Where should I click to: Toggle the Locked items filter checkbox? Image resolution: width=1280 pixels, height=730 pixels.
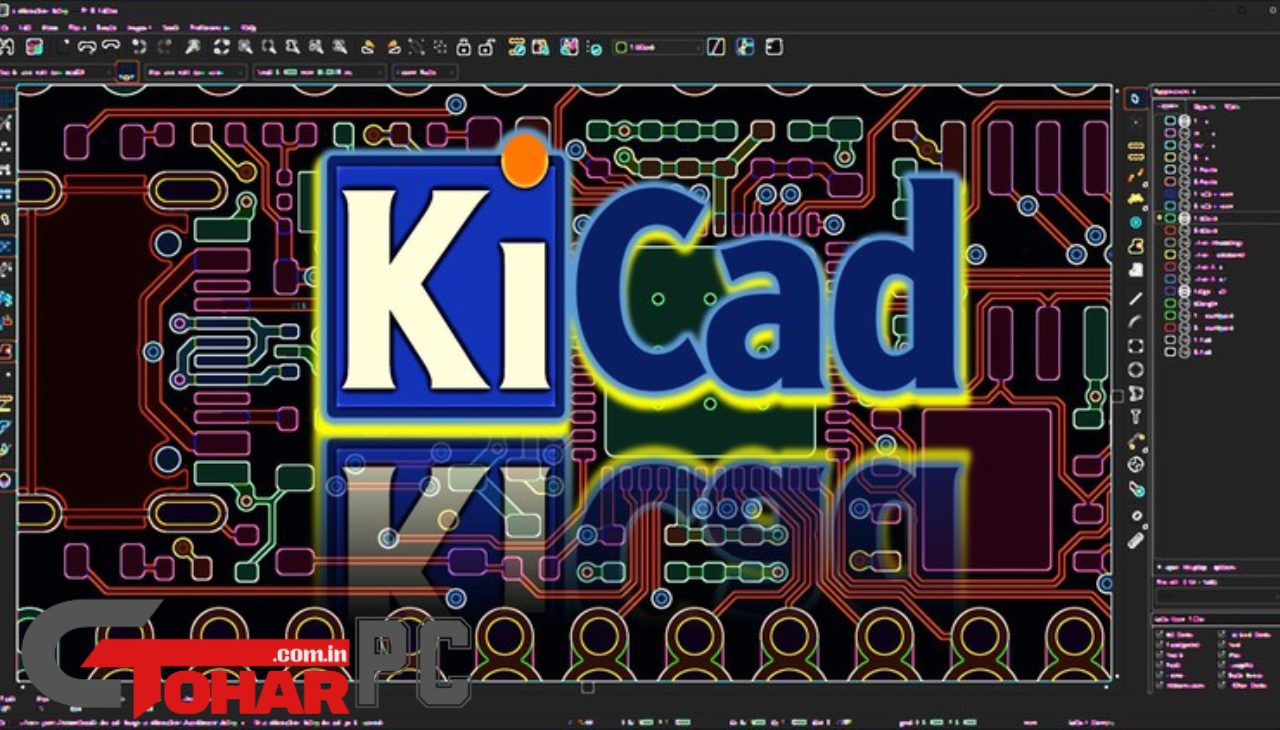(1221, 635)
